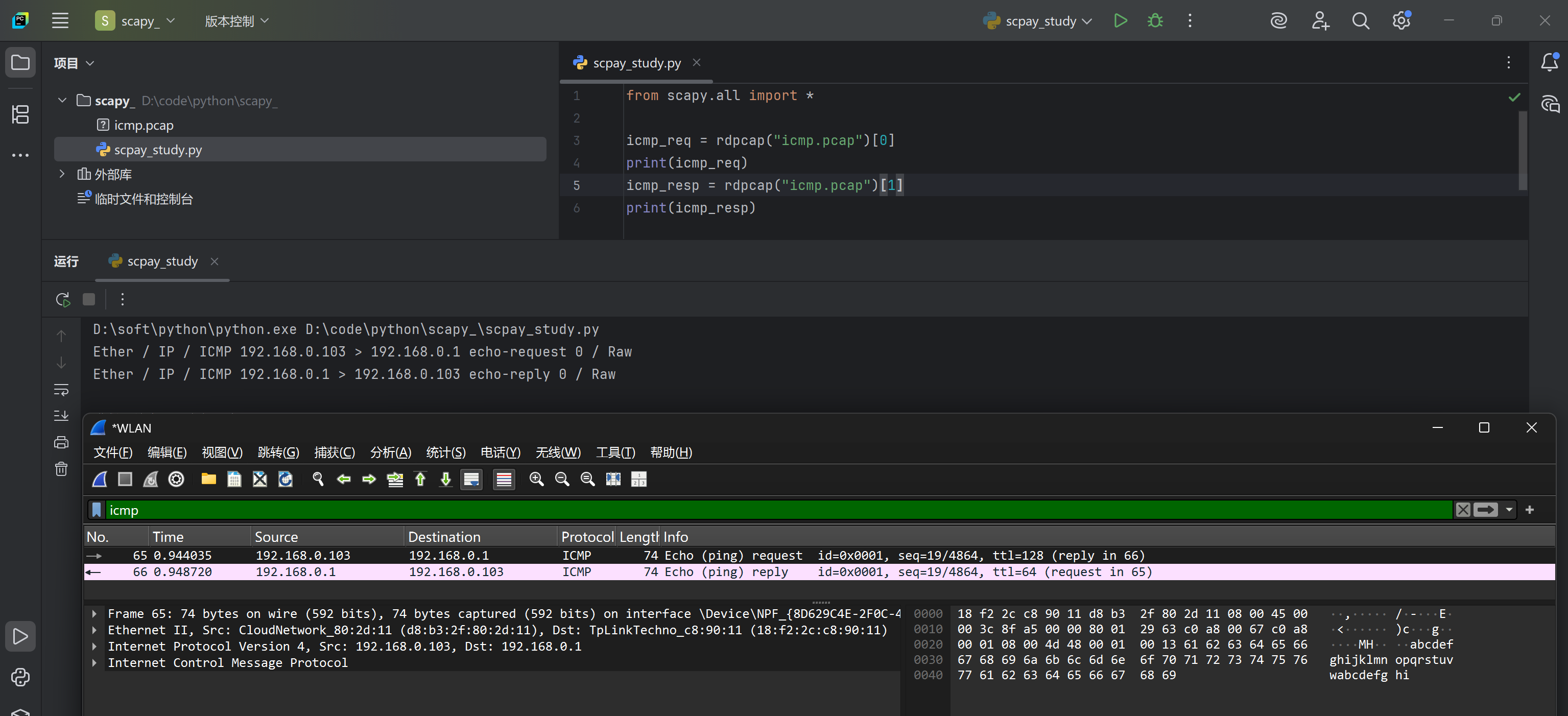Select the scpay_study.py editor tab
The height and width of the screenshot is (716, 1568).
tap(636, 63)
